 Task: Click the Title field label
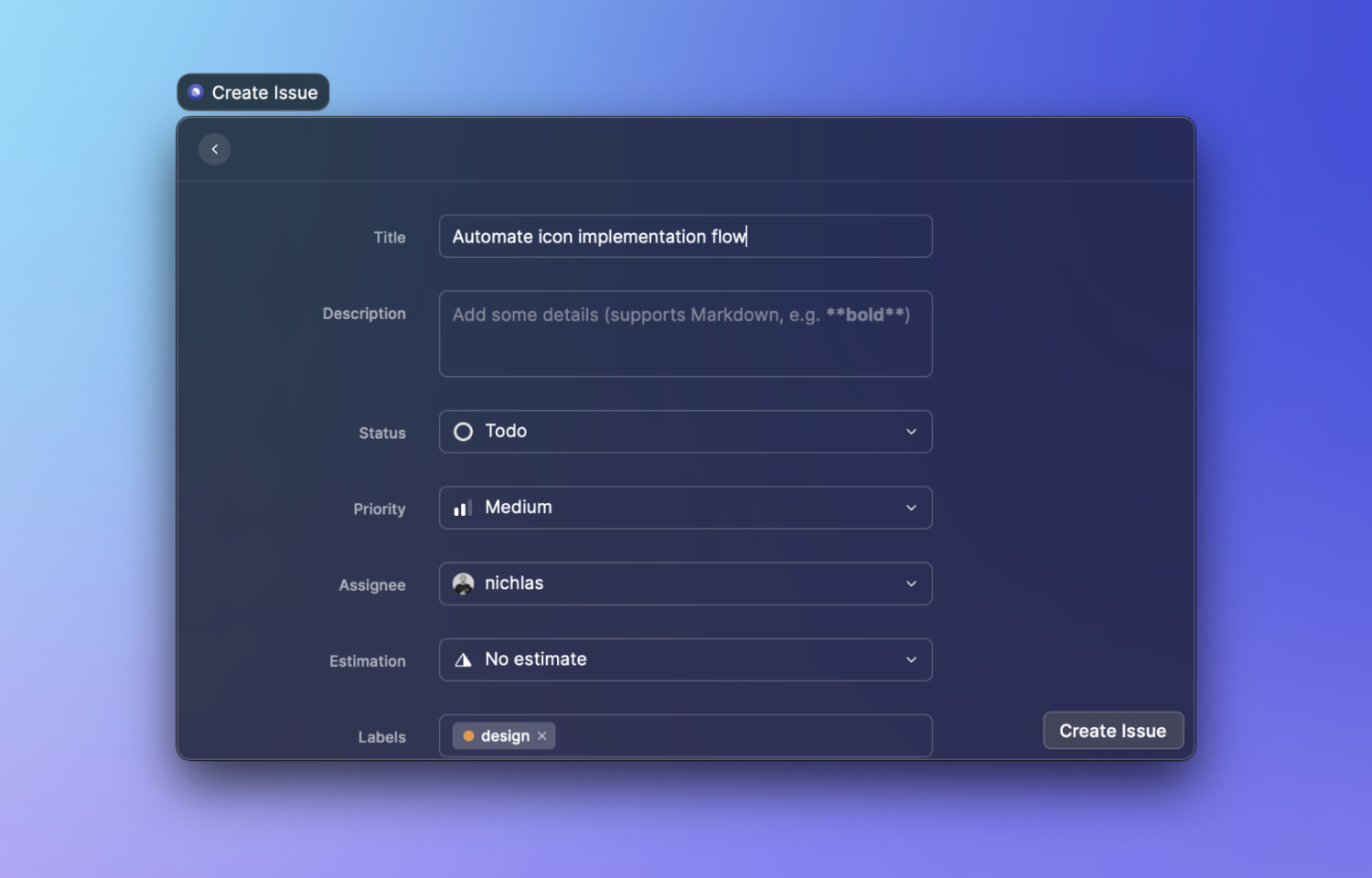[x=390, y=238]
